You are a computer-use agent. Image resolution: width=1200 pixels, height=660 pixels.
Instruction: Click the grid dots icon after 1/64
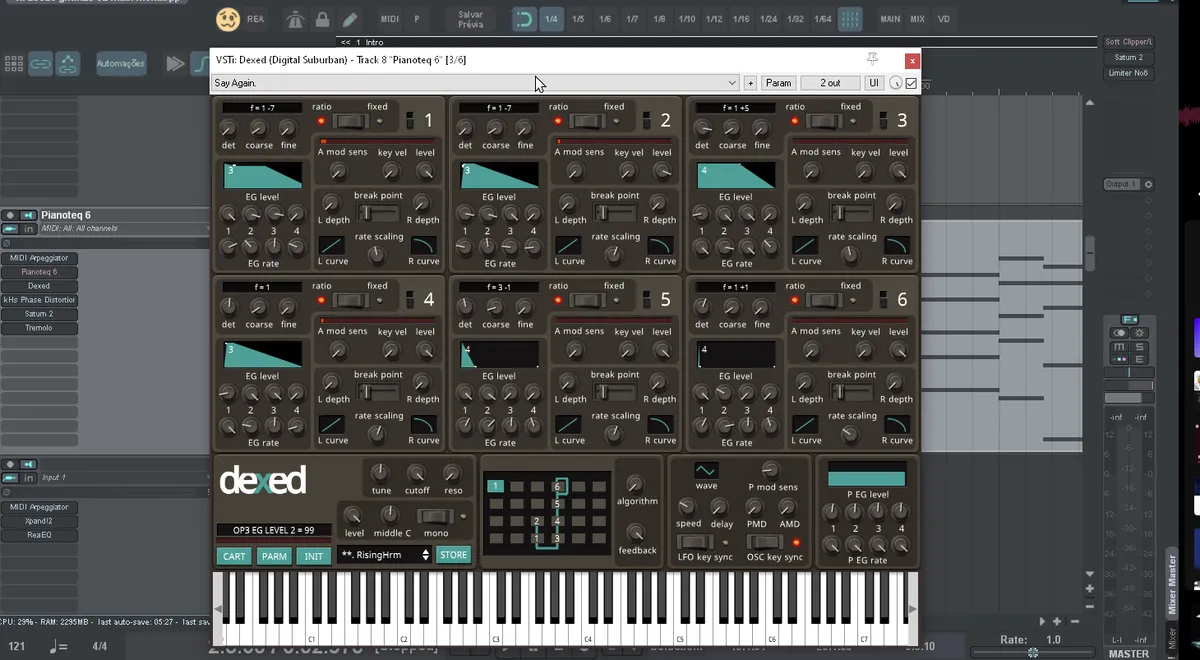click(849, 19)
